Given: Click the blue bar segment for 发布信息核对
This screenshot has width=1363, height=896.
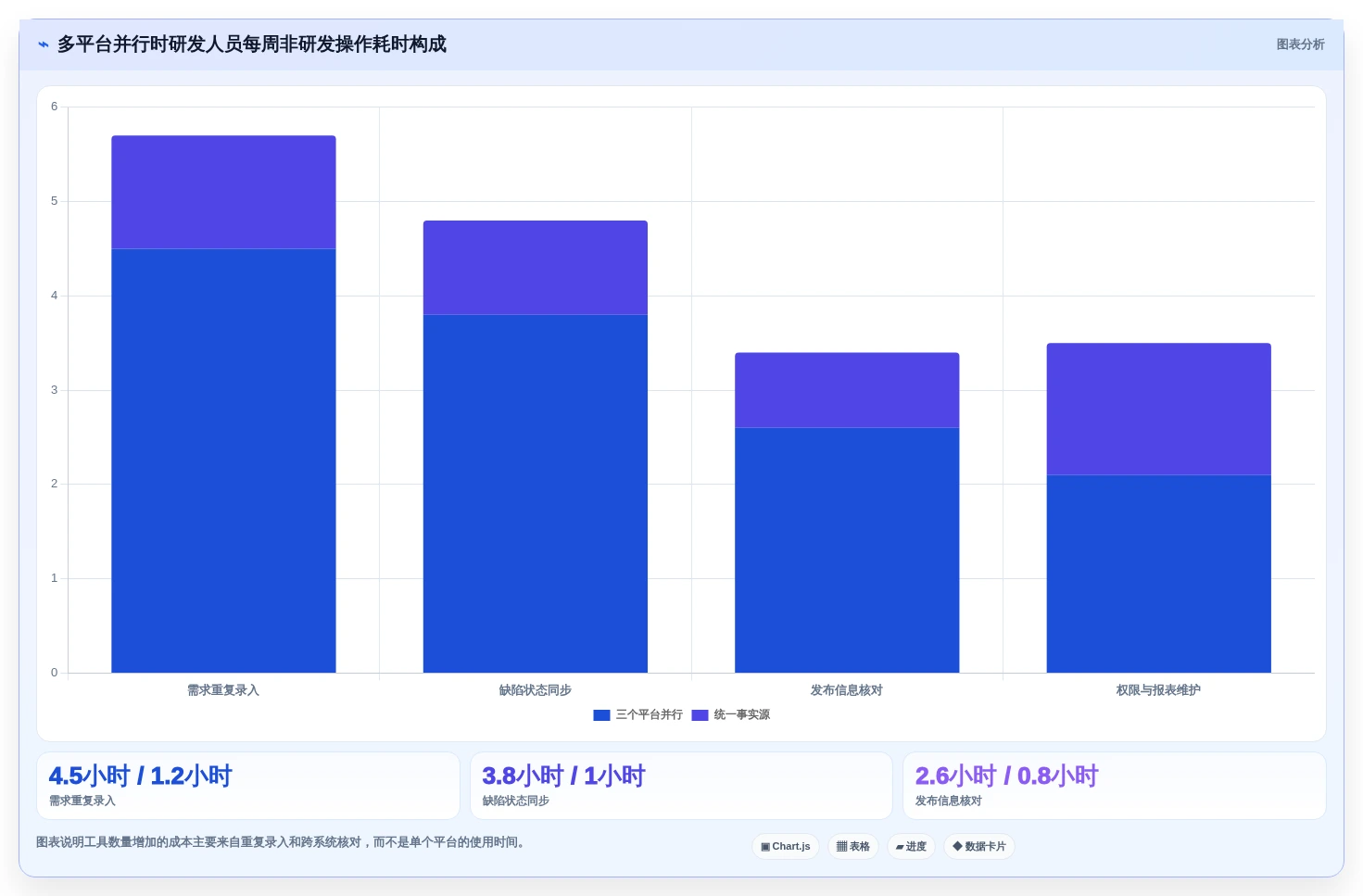Looking at the screenshot, I should (x=847, y=550).
